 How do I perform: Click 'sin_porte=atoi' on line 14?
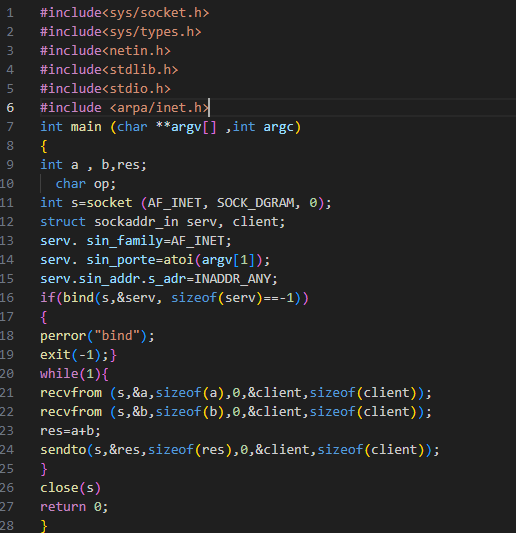tap(140, 260)
